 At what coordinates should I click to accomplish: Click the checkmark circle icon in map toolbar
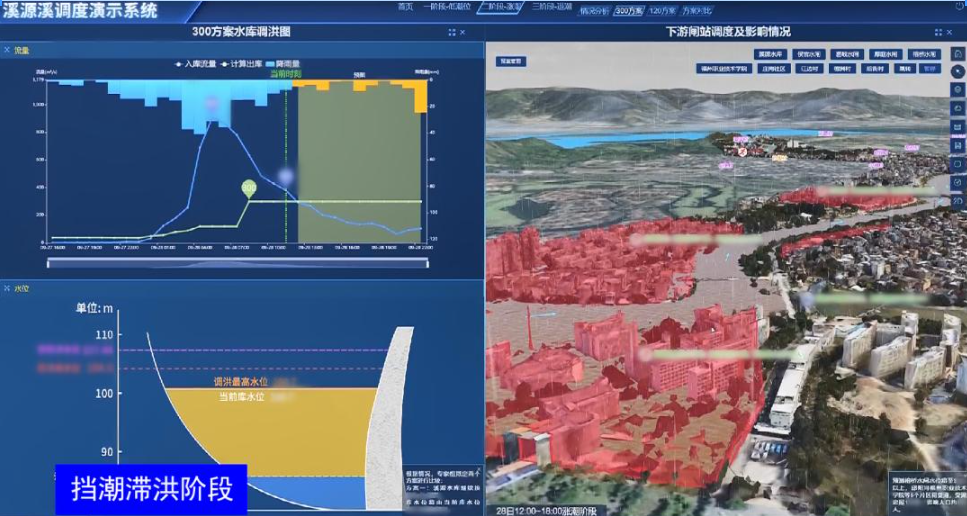pos(958,182)
